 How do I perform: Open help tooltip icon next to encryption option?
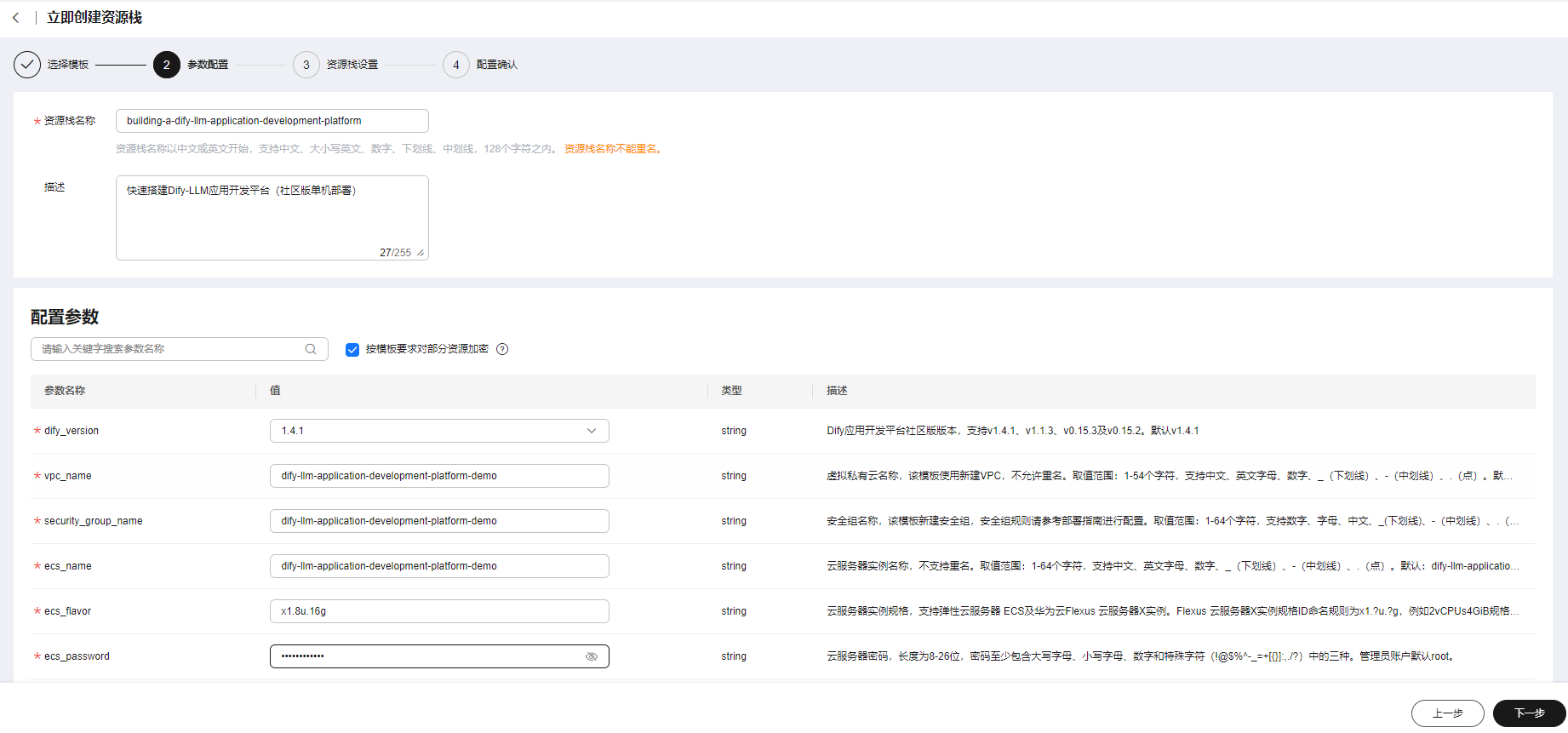tap(502, 349)
